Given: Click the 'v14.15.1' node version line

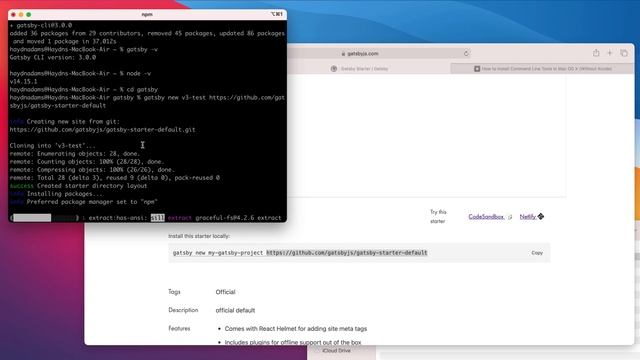Looking at the screenshot, I should pyautogui.click(x=23, y=82).
